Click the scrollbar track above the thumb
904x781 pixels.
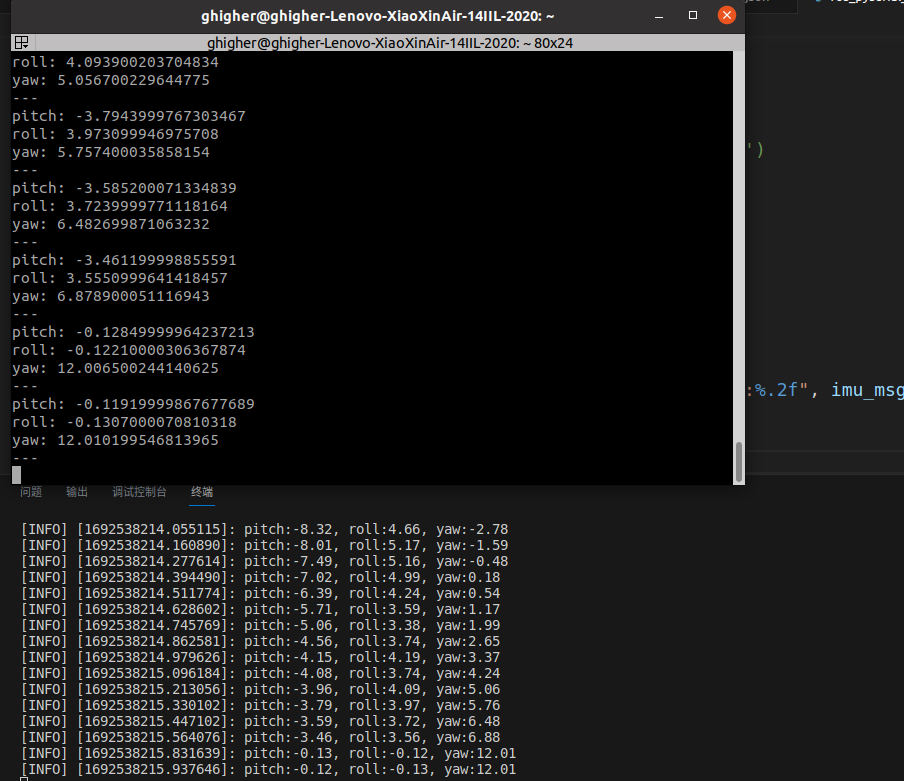(x=739, y=250)
